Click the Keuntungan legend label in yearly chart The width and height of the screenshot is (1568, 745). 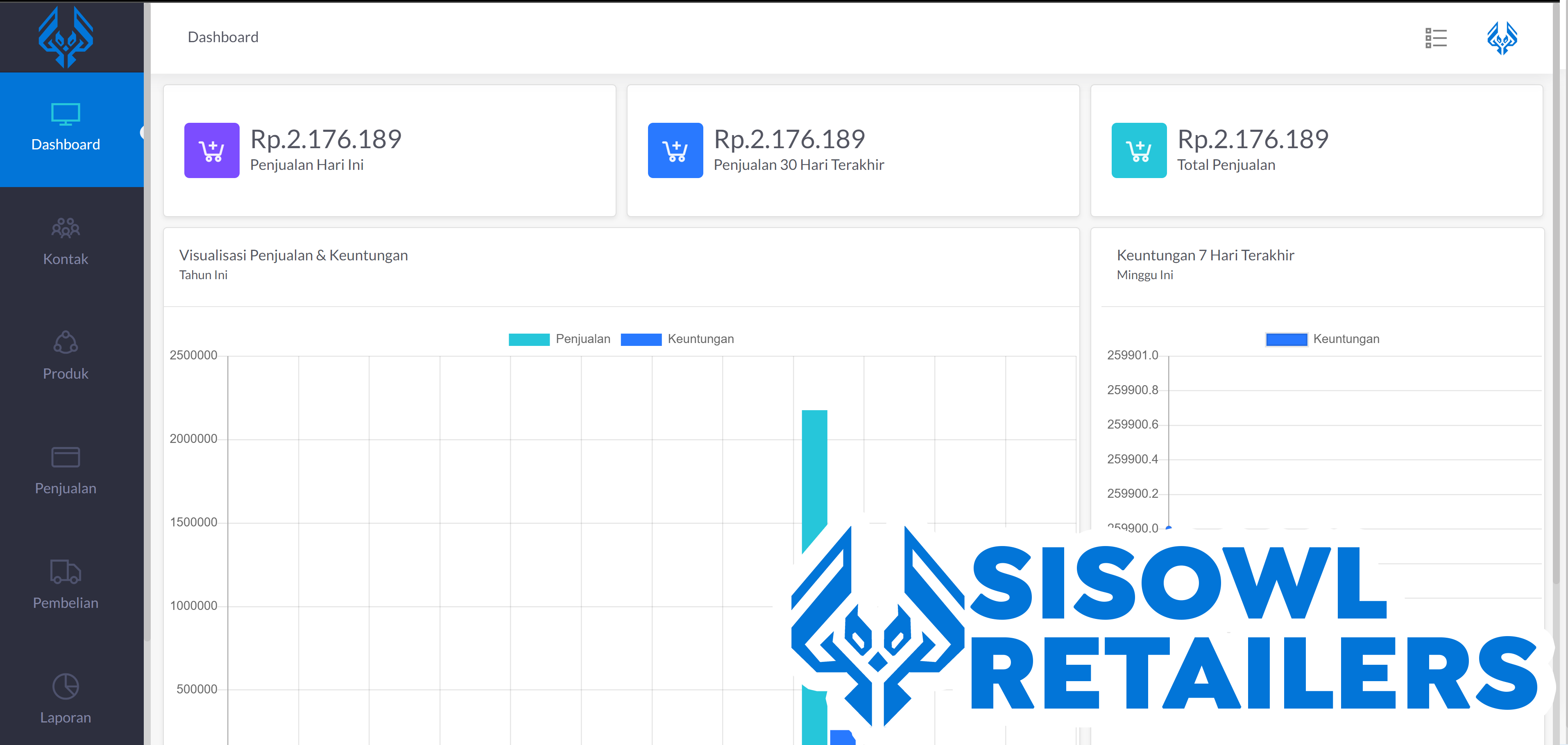[x=700, y=339]
